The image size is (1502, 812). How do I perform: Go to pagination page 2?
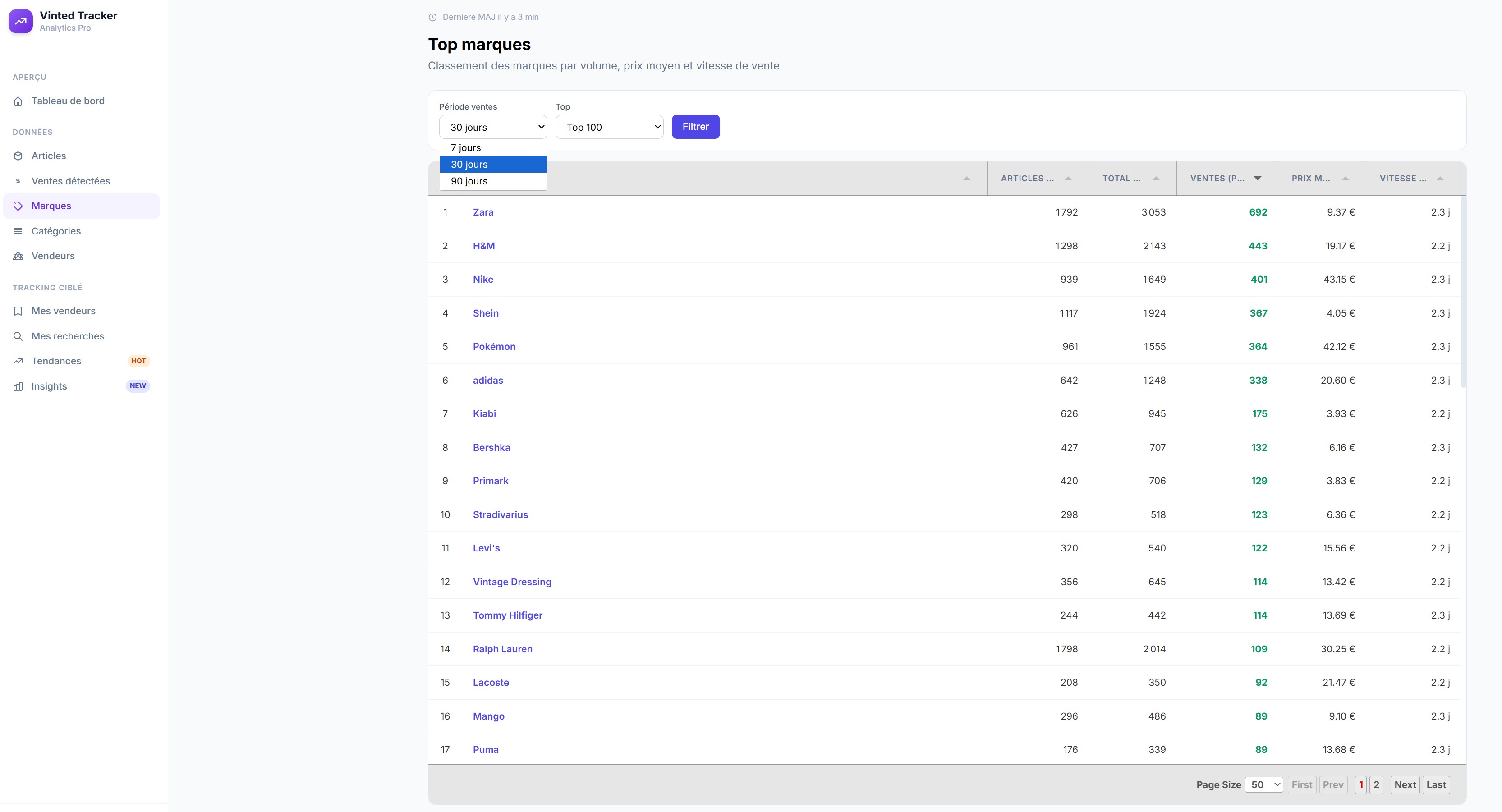click(1376, 785)
